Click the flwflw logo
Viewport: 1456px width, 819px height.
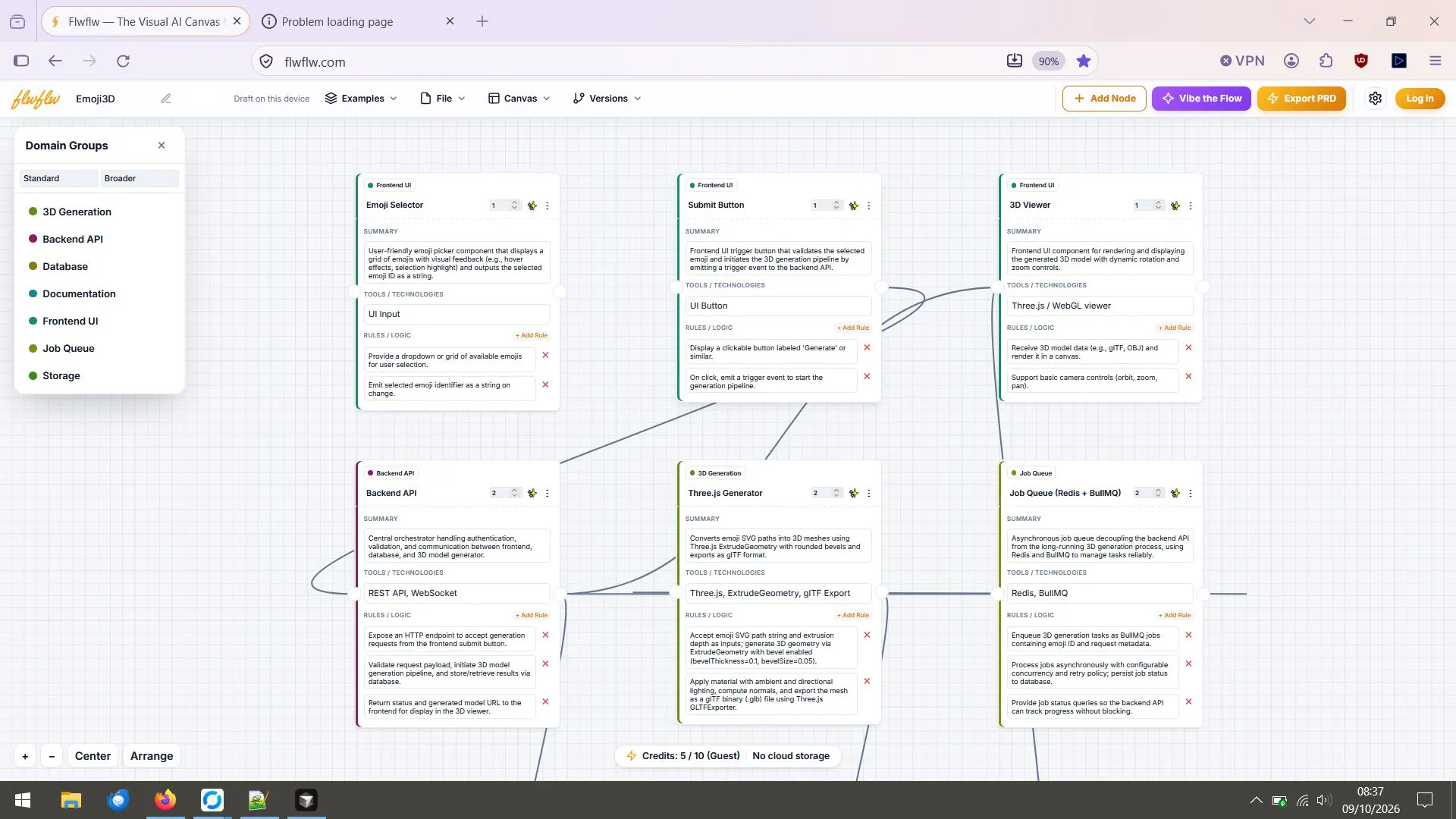(x=36, y=99)
